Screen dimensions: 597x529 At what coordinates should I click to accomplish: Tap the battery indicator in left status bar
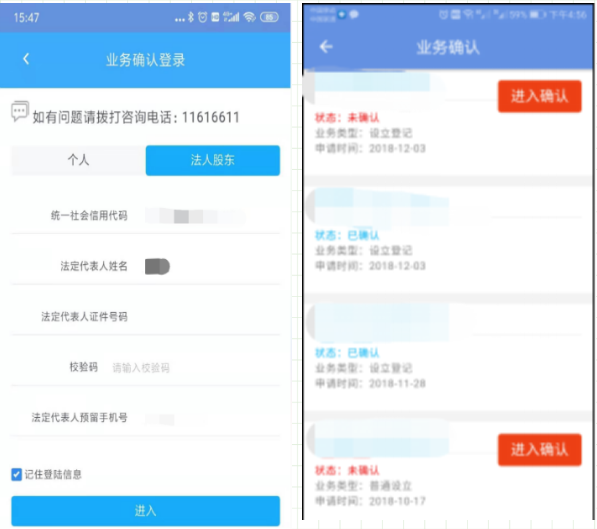pyautogui.click(x=269, y=17)
